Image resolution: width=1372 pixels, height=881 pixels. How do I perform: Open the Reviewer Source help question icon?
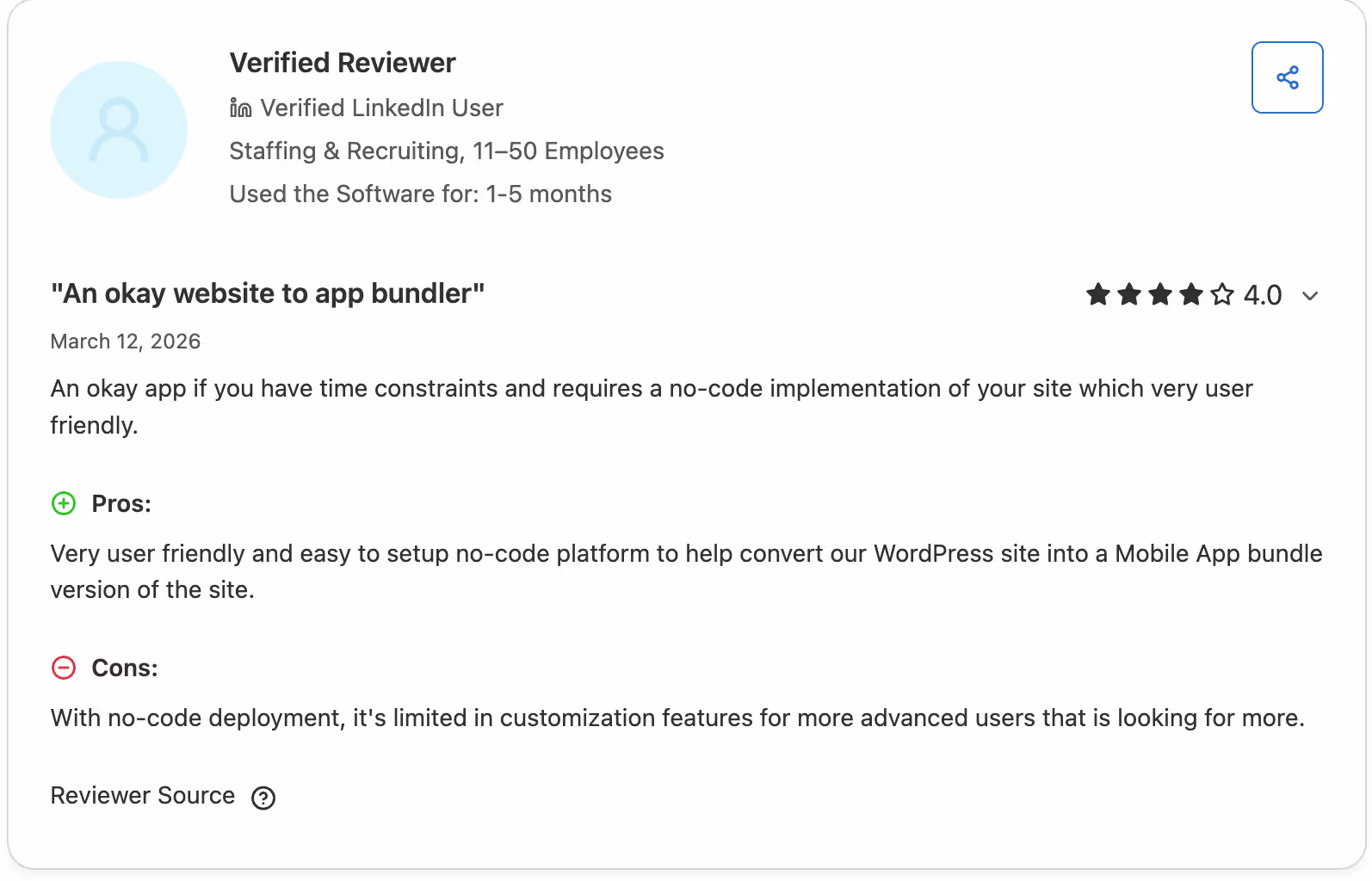coord(263,798)
